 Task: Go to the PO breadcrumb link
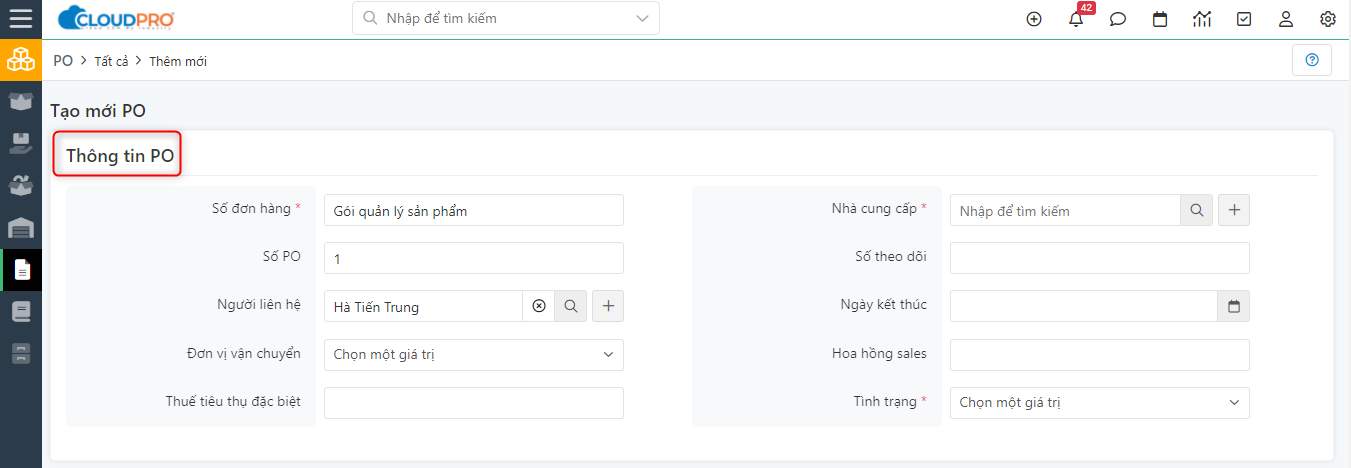pos(63,61)
